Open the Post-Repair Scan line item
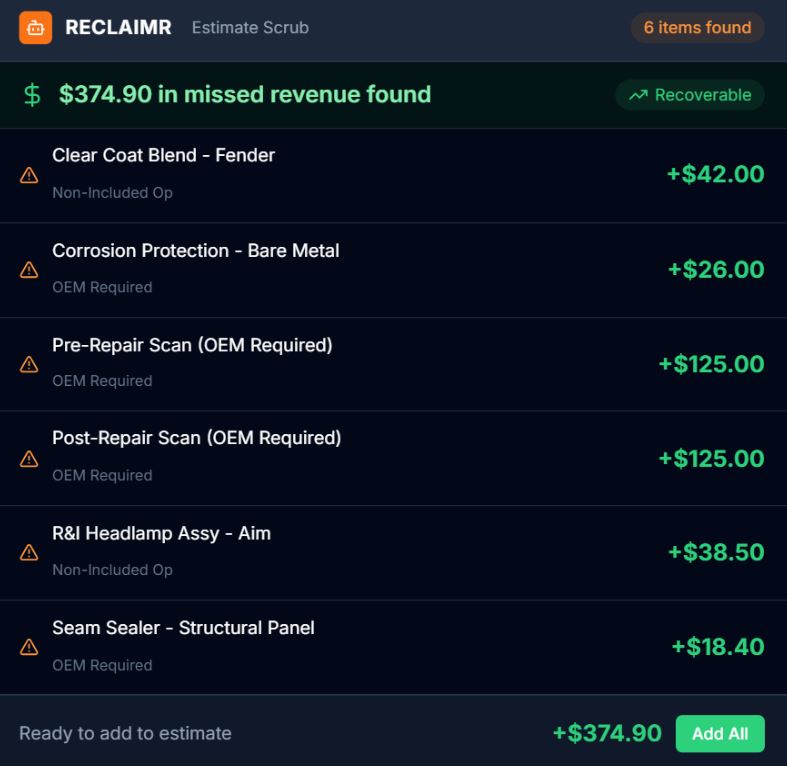 click(196, 438)
